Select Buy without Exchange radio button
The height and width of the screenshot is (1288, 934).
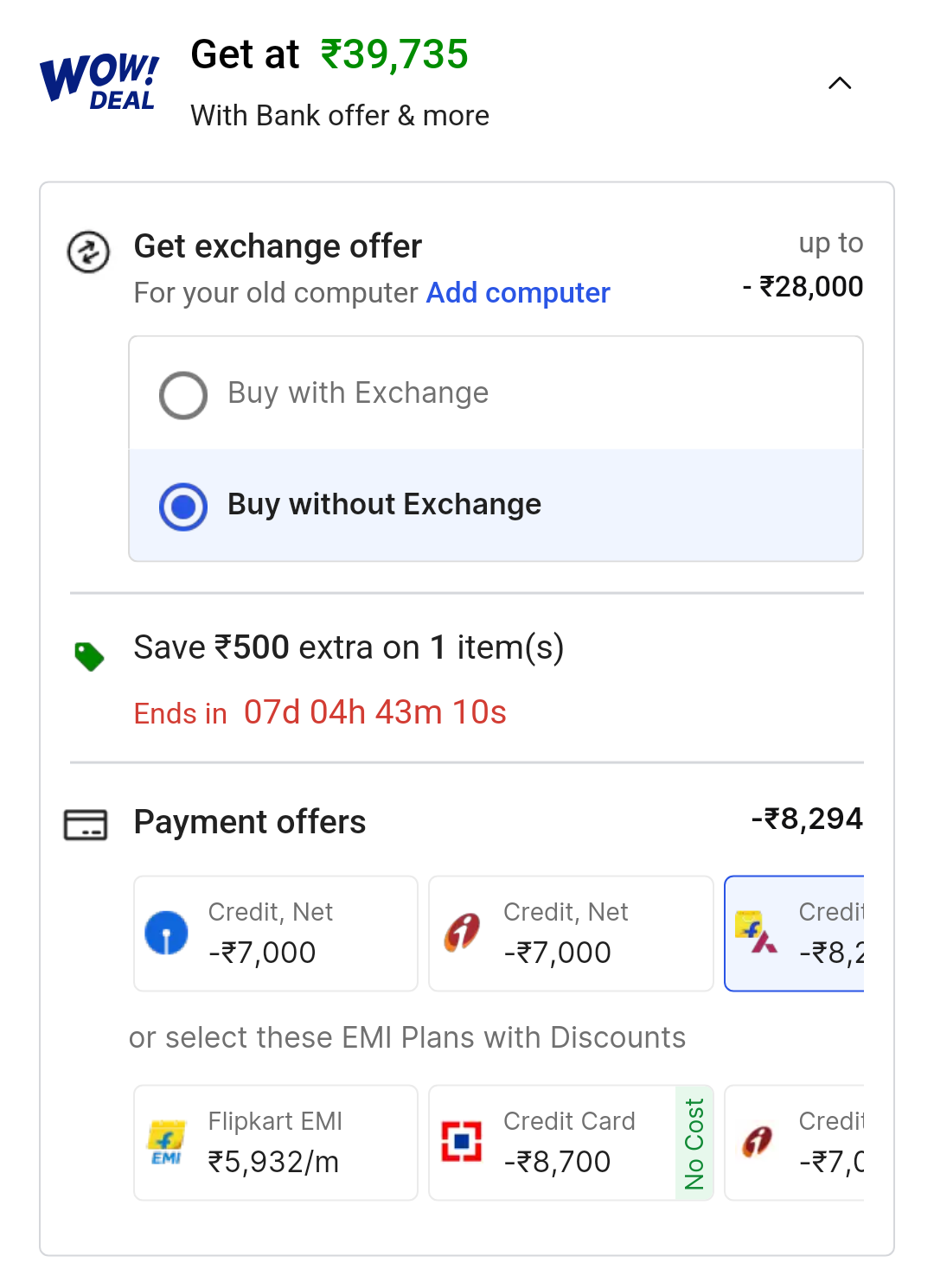click(x=183, y=507)
